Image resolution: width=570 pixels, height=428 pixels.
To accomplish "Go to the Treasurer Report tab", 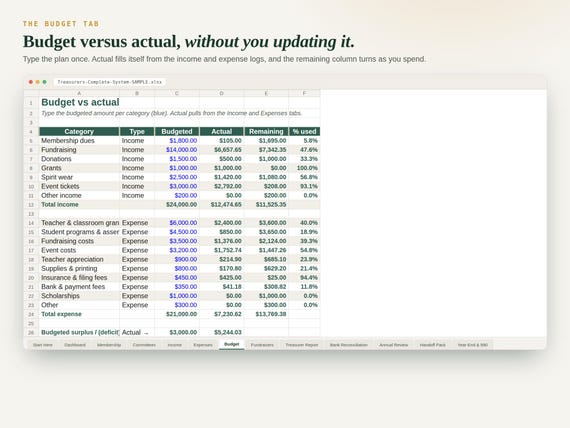I will (302, 345).
